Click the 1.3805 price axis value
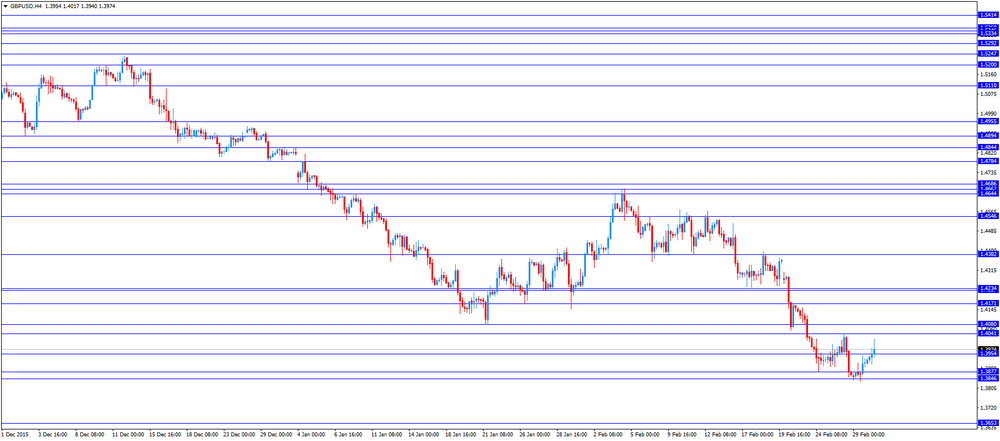 [987, 388]
